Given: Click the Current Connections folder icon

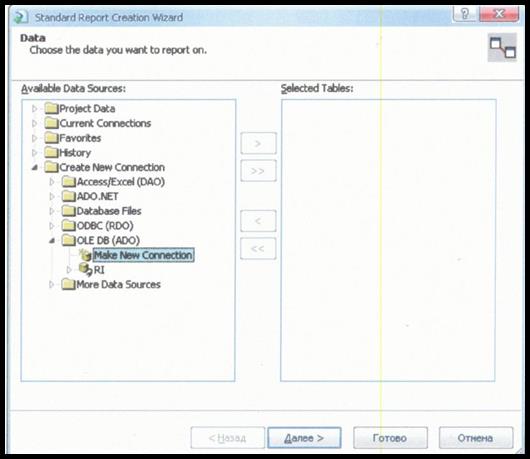Looking at the screenshot, I should (51, 123).
